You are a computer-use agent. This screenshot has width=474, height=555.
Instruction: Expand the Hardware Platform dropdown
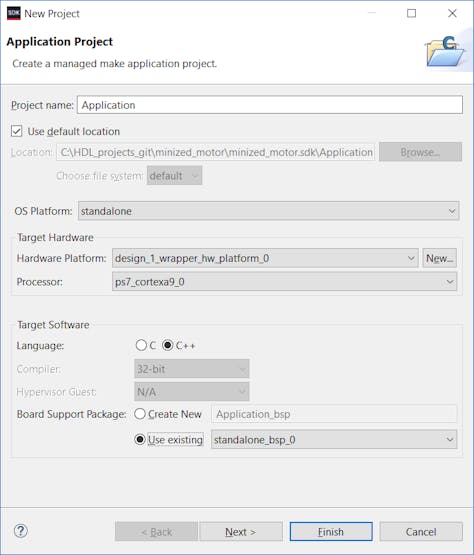tap(265, 258)
